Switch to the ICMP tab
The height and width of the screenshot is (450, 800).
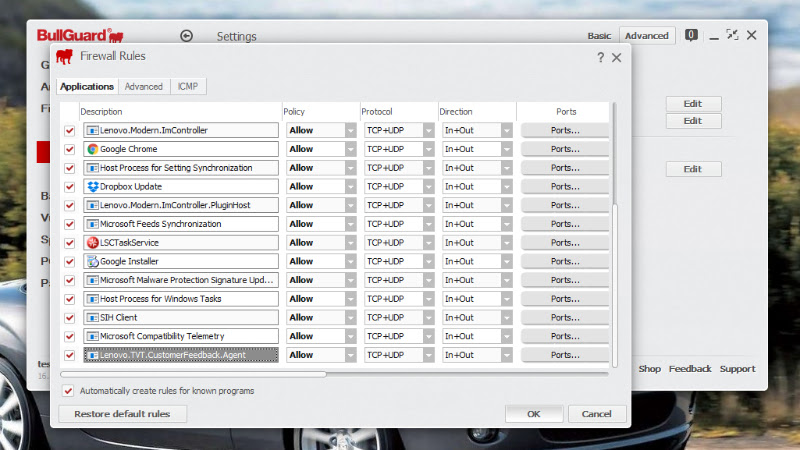point(188,87)
